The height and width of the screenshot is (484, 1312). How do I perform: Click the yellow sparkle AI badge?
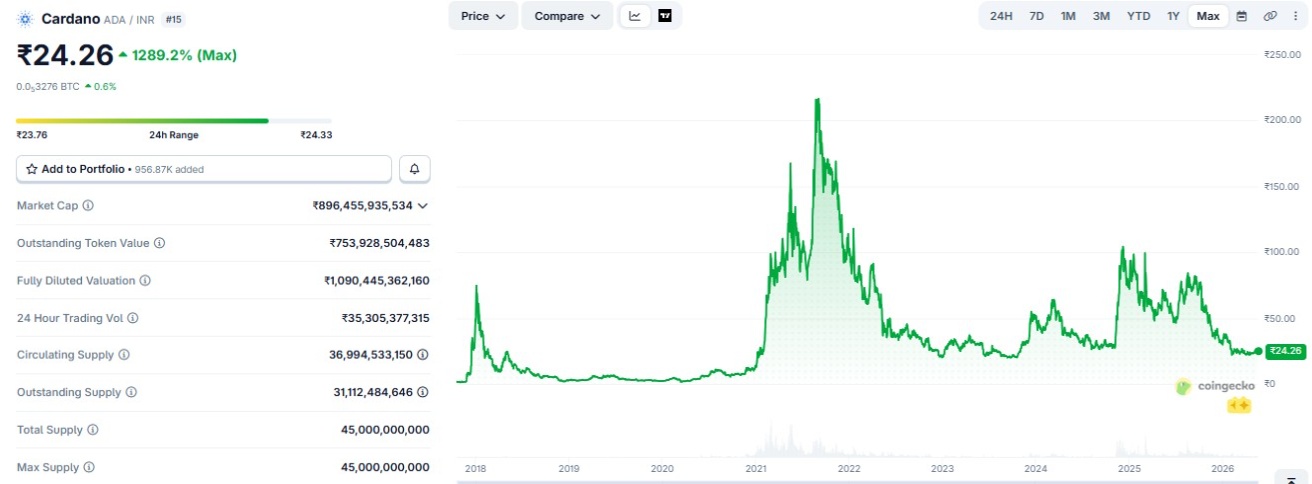(x=1238, y=405)
